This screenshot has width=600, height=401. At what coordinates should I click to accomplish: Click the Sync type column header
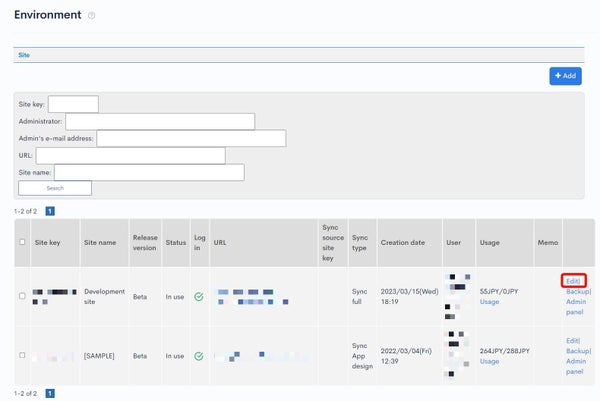[x=360, y=243]
